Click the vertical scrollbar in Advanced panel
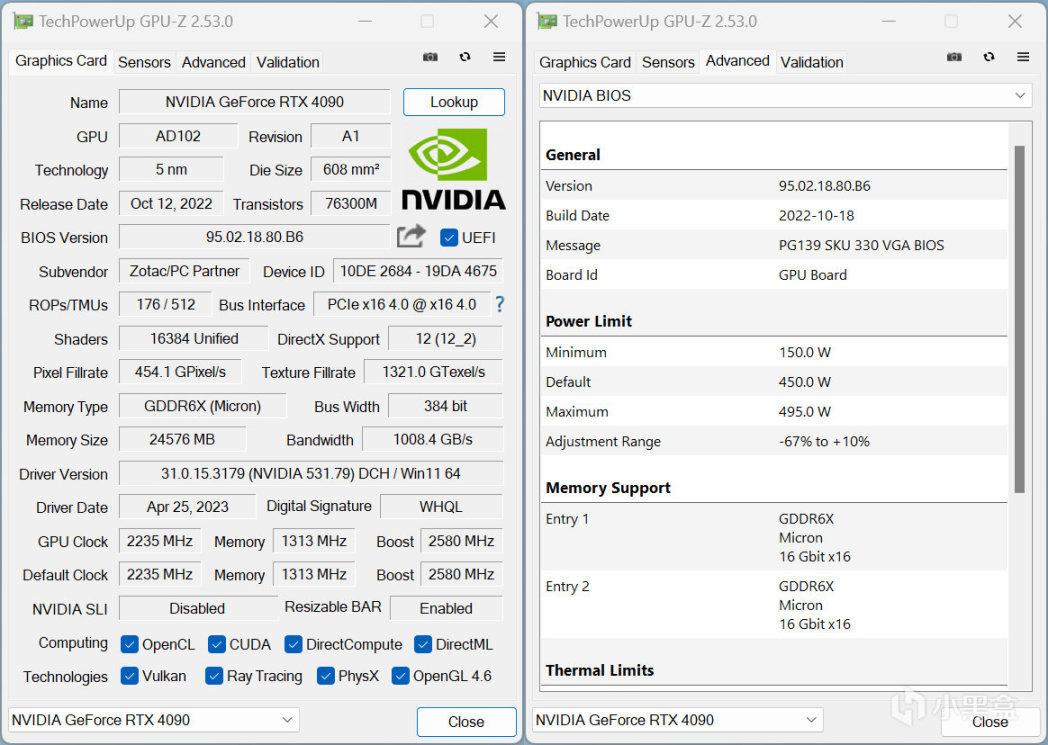 pyautogui.click(x=1019, y=319)
